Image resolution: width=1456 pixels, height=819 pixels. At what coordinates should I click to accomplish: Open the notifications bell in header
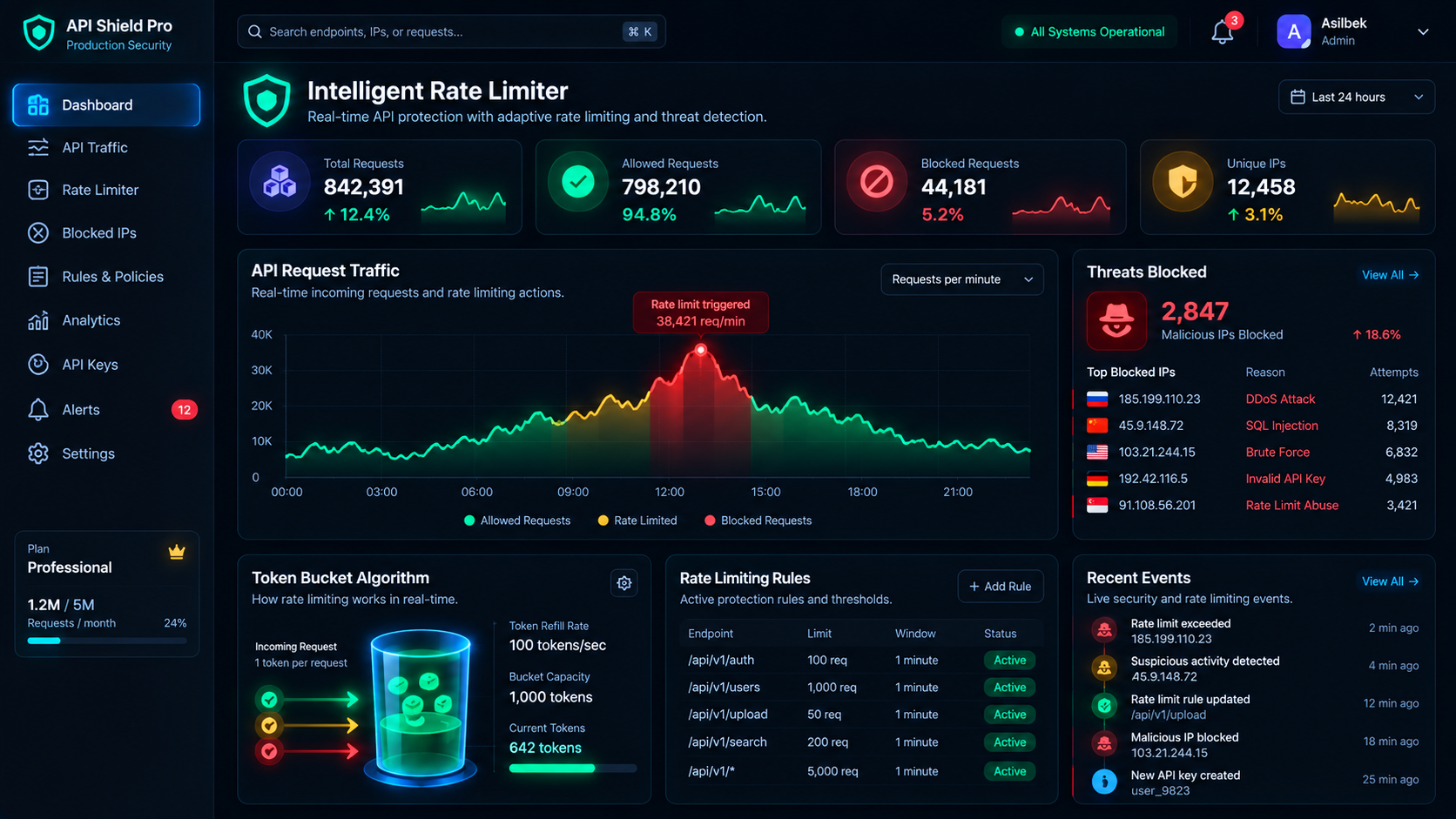1223,33
